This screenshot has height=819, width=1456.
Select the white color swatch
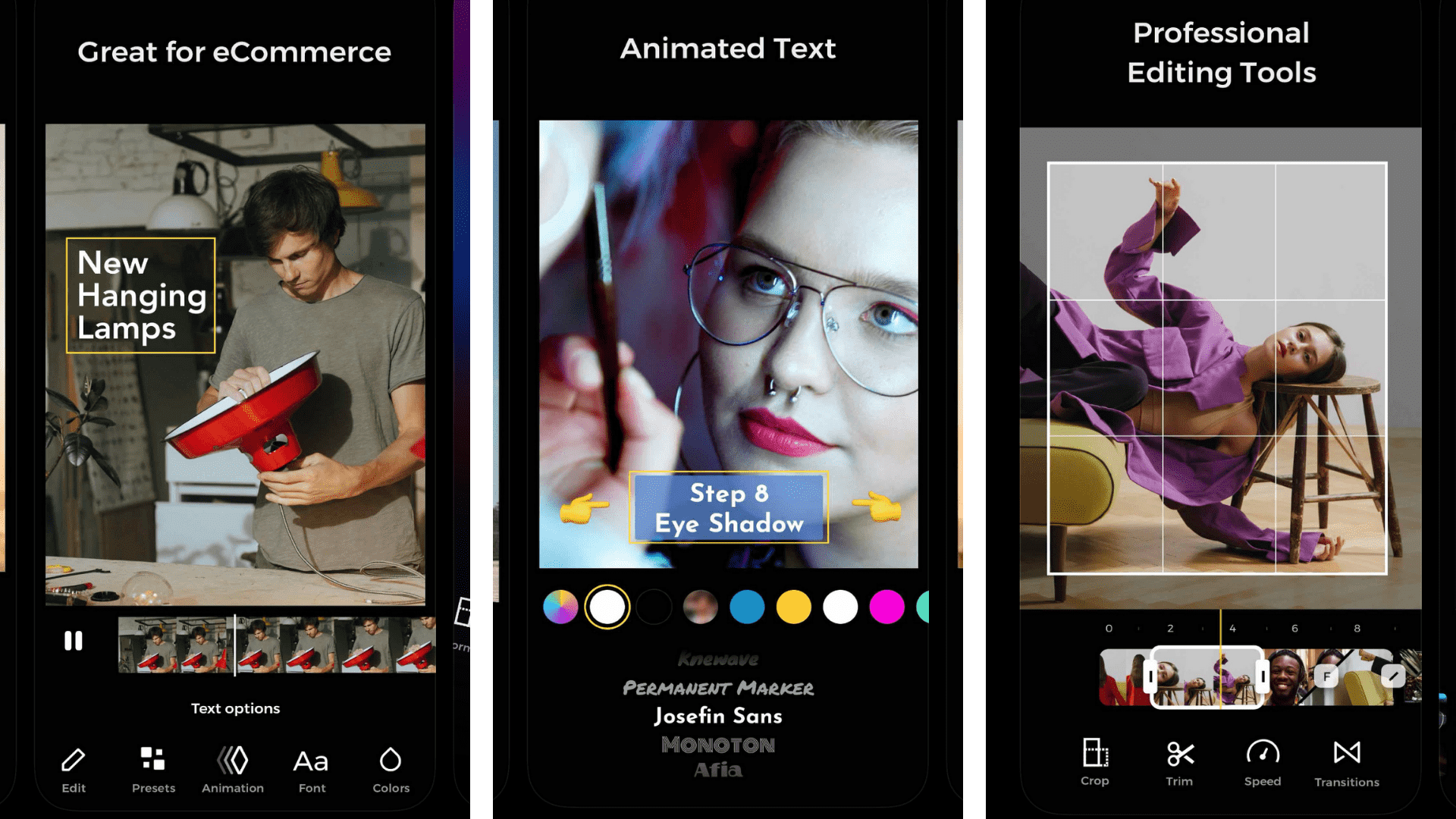(x=839, y=606)
